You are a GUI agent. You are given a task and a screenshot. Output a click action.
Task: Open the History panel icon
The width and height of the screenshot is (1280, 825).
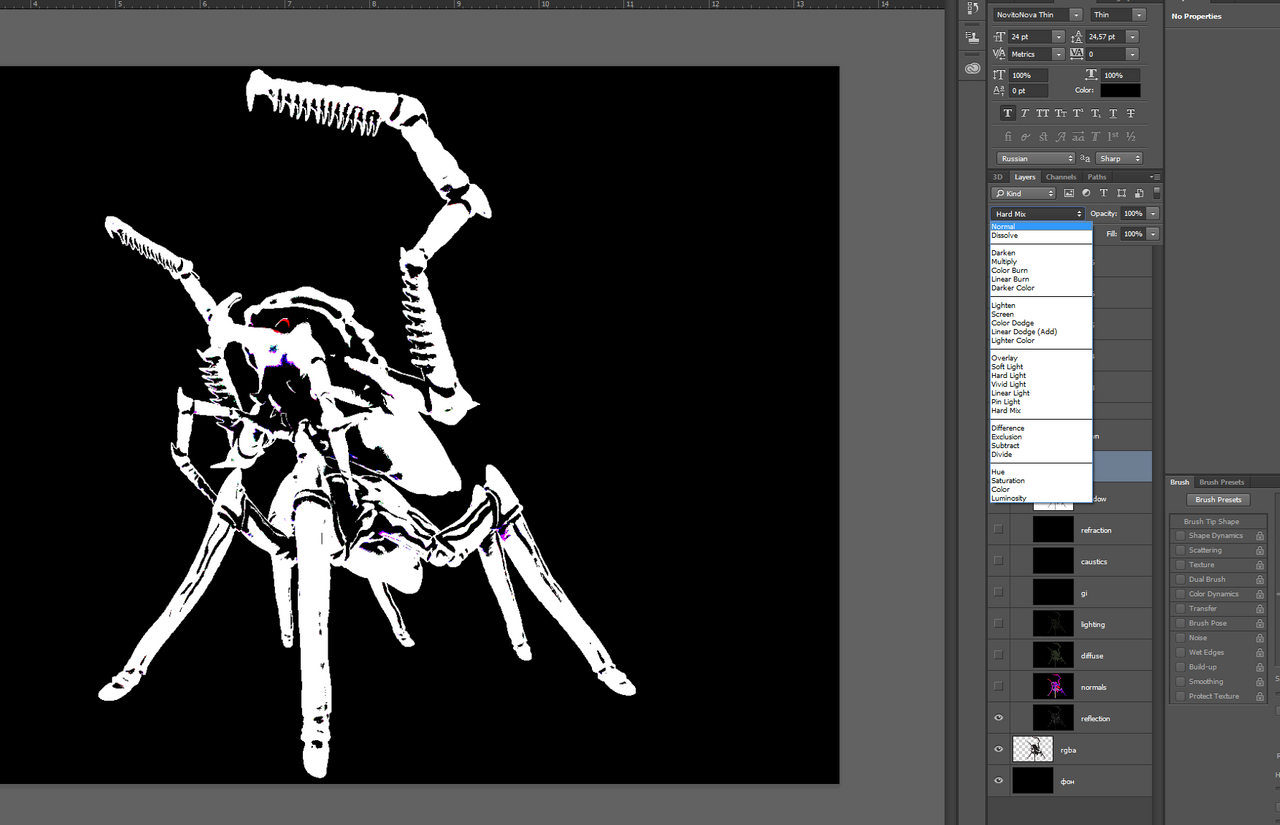click(x=973, y=9)
